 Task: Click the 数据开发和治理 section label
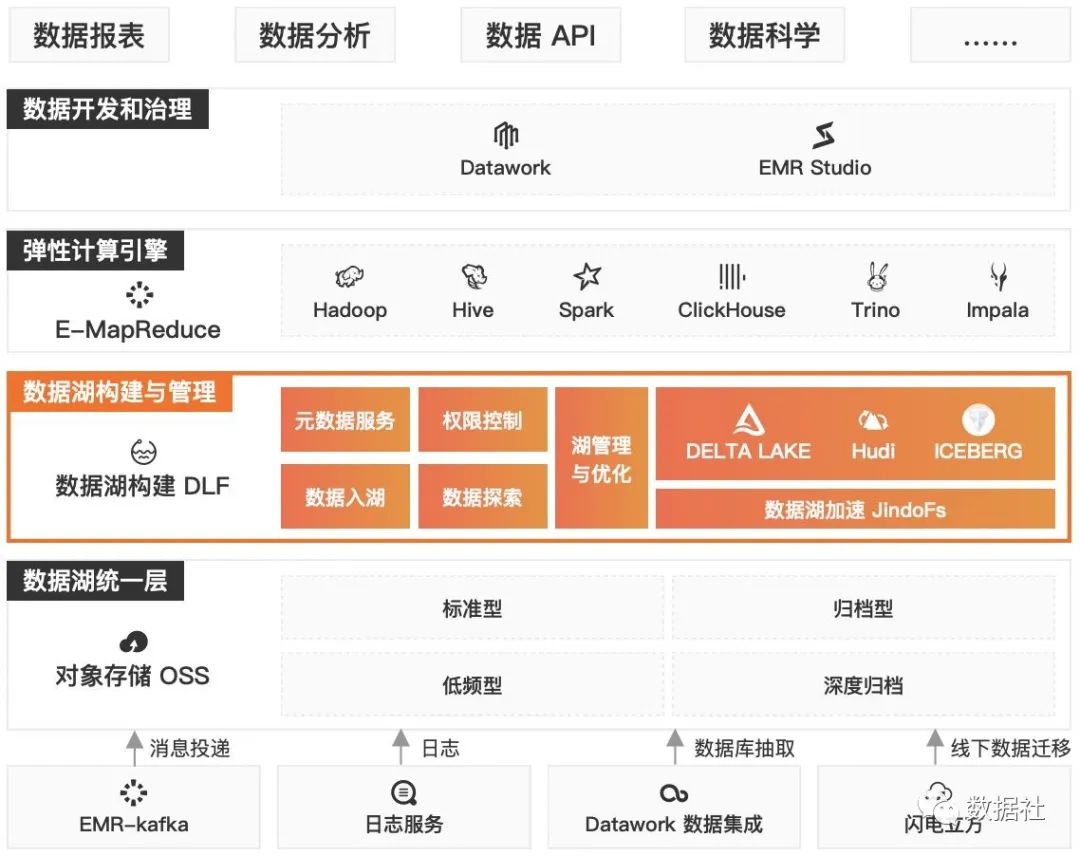(107, 109)
